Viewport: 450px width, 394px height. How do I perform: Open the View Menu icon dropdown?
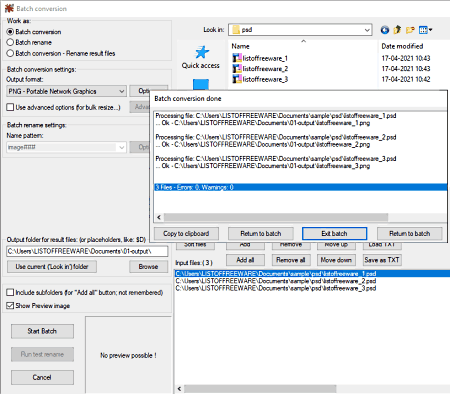(x=425, y=30)
